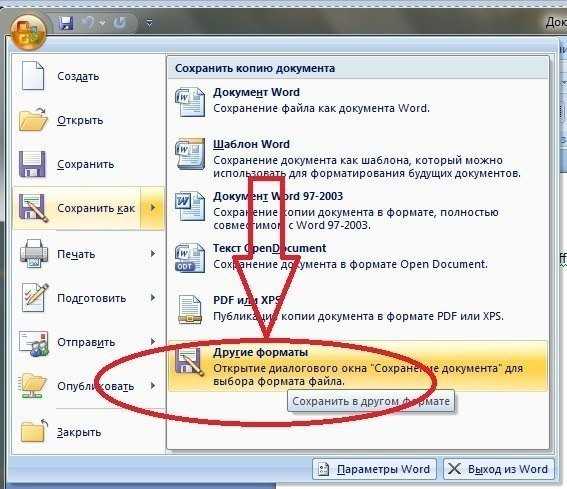Choose Печать in the Office menu
567x489 pixels.
tap(76, 254)
